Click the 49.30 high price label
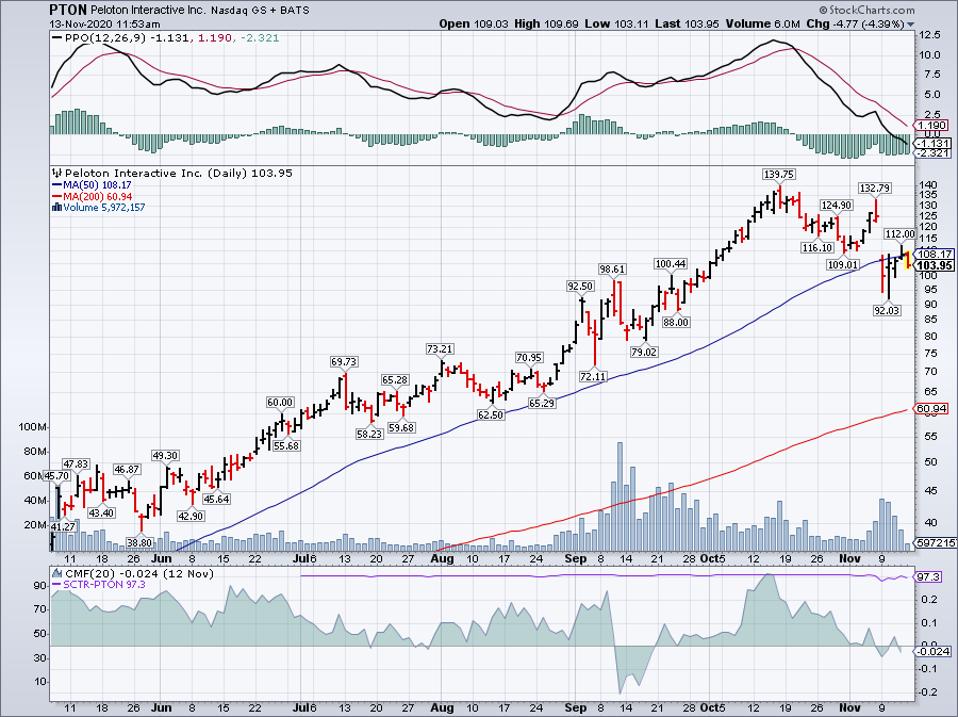The image size is (958, 717). point(165,456)
